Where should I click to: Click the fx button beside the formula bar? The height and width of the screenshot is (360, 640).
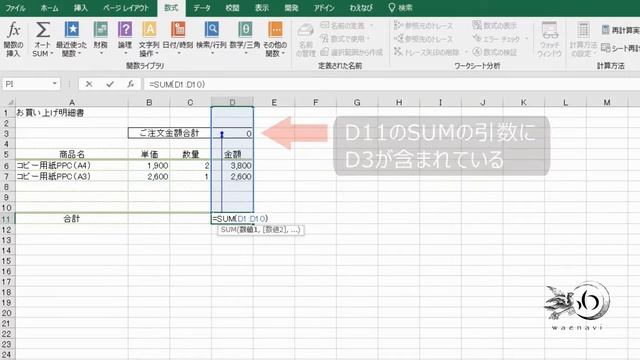tap(131, 84)
